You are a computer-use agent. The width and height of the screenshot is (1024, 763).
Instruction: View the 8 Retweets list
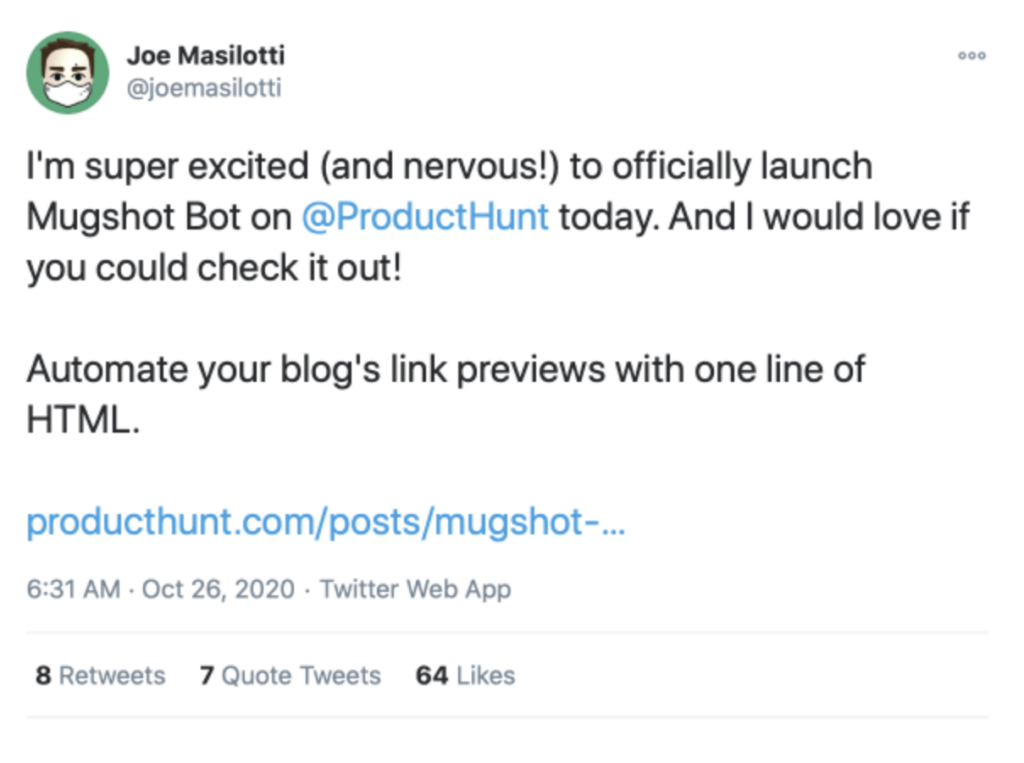click(100, 676)
